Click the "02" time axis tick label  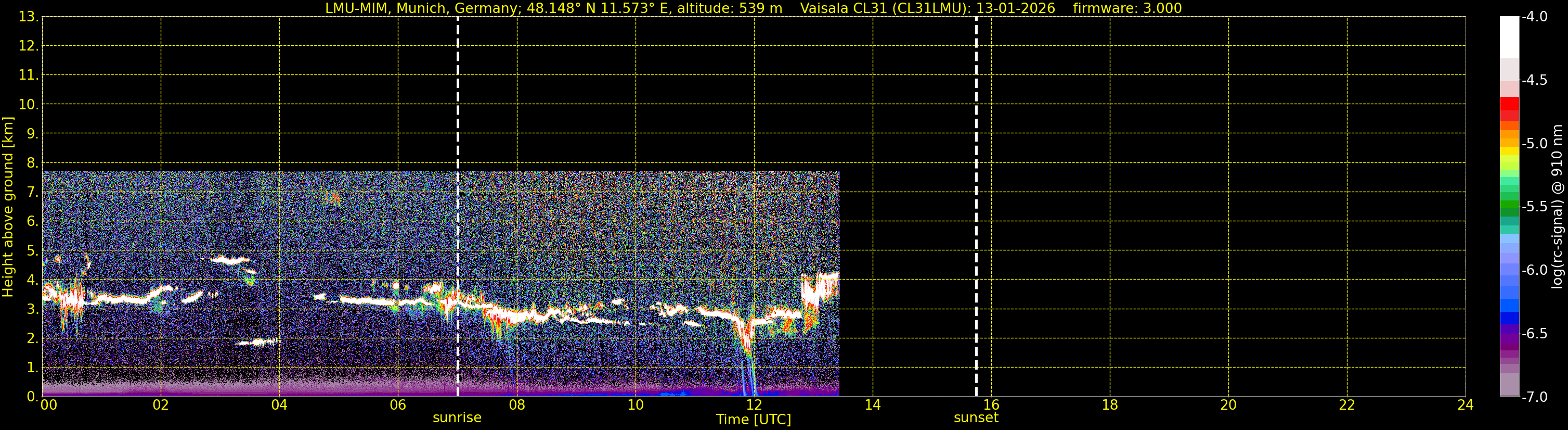click(161, 405)
